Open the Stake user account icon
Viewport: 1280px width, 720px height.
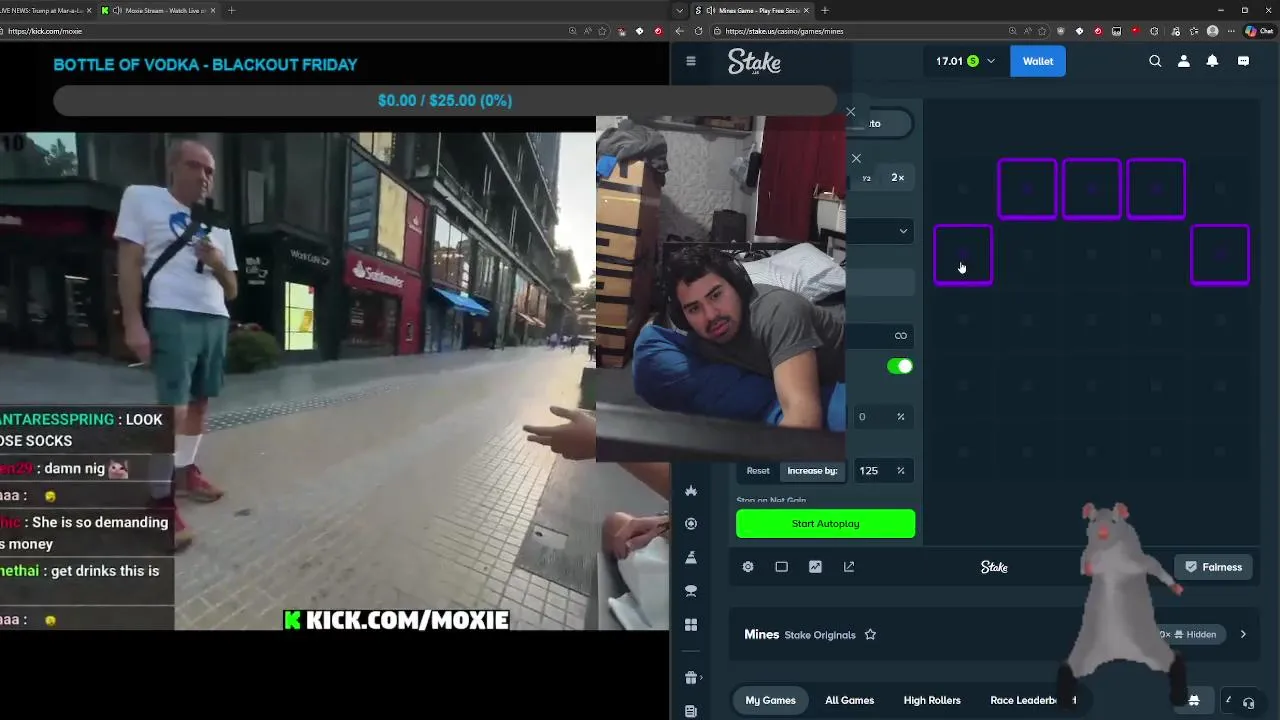(1184, 61)
